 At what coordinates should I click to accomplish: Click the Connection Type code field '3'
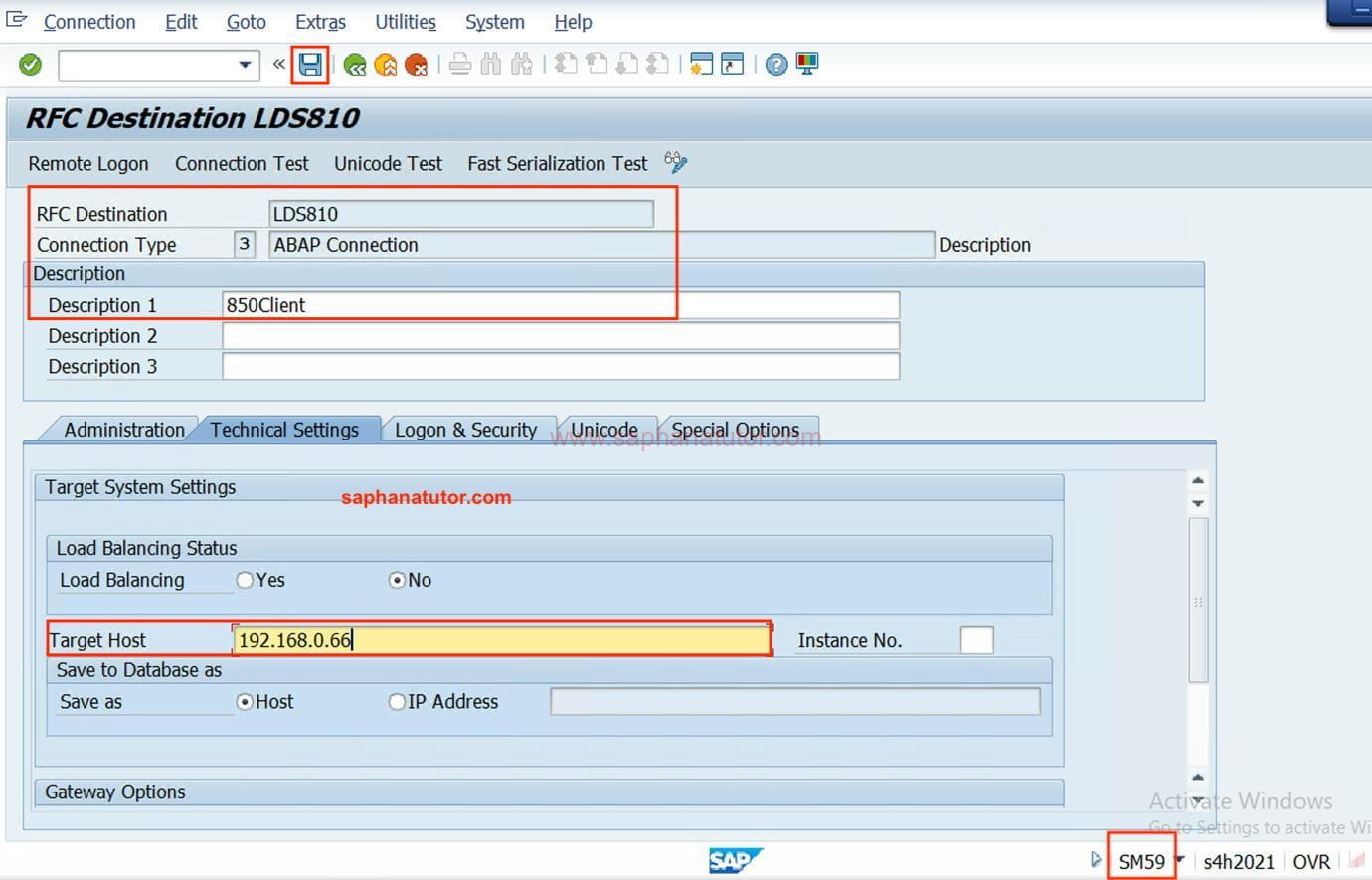point(245,244)
